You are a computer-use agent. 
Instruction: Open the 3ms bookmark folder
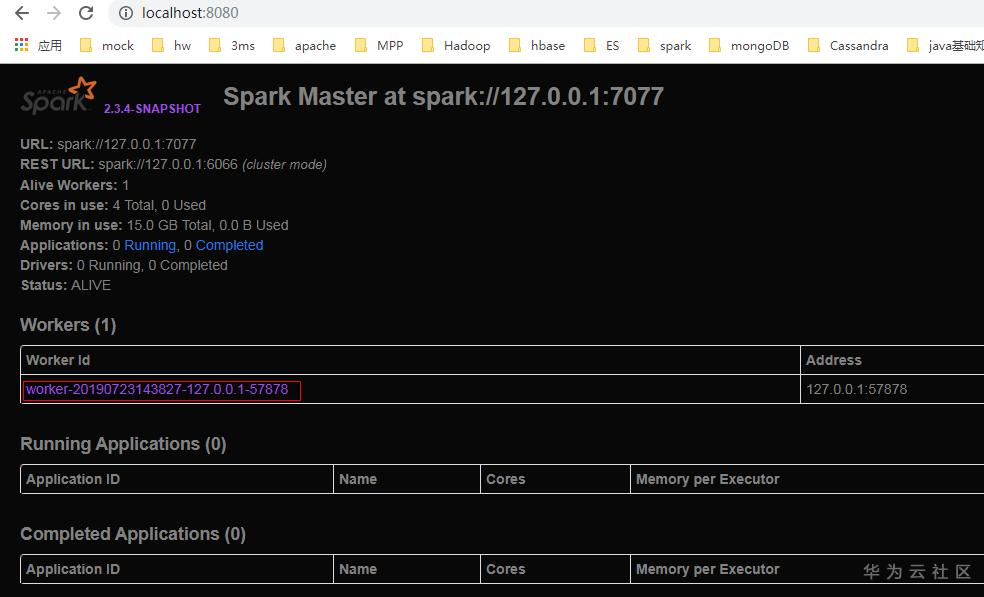(x=232, y=45)
